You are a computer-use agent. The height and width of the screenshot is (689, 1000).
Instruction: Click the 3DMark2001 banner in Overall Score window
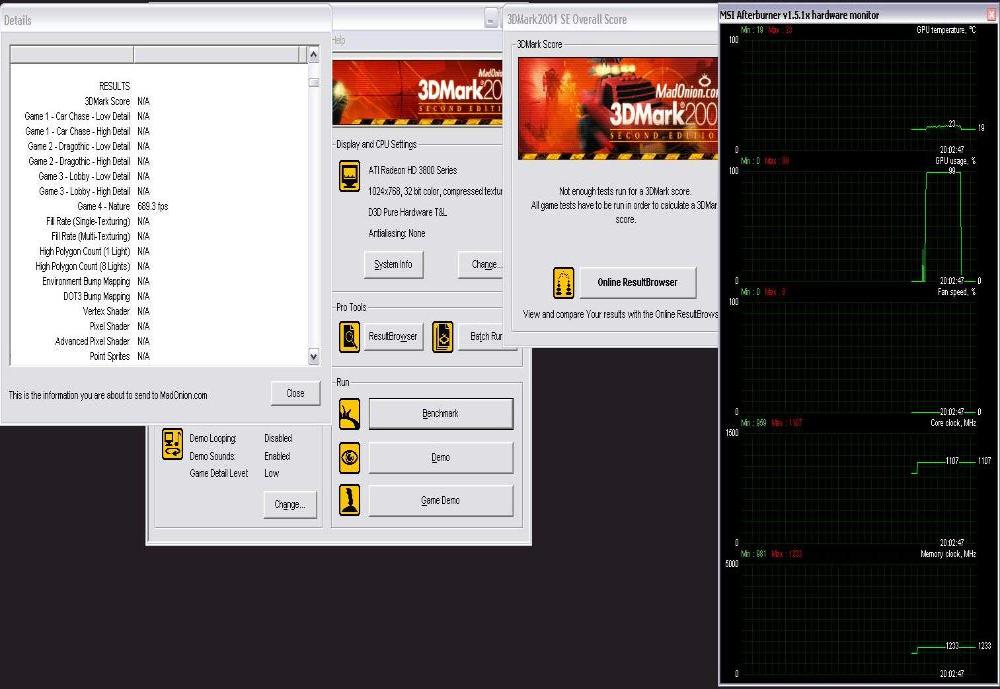(618, 108)
